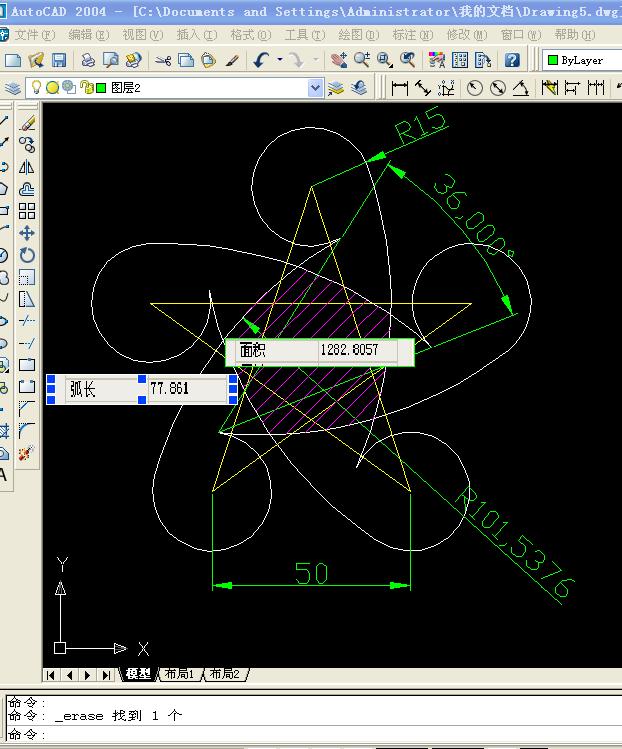The image size is (622, 749).
Task: Switch to the 布局1 layout tab
Action: 179,674
